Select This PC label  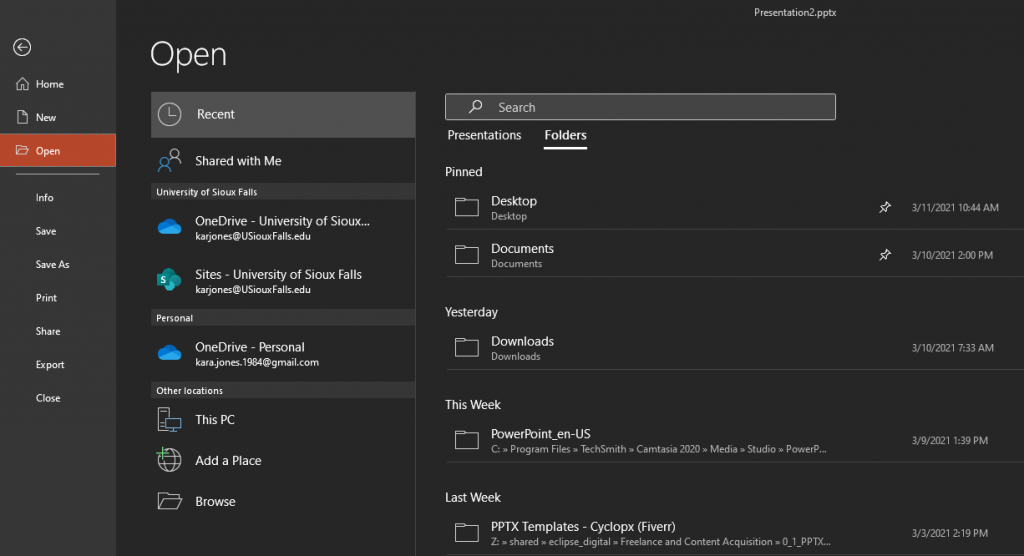tap(215, 419)
